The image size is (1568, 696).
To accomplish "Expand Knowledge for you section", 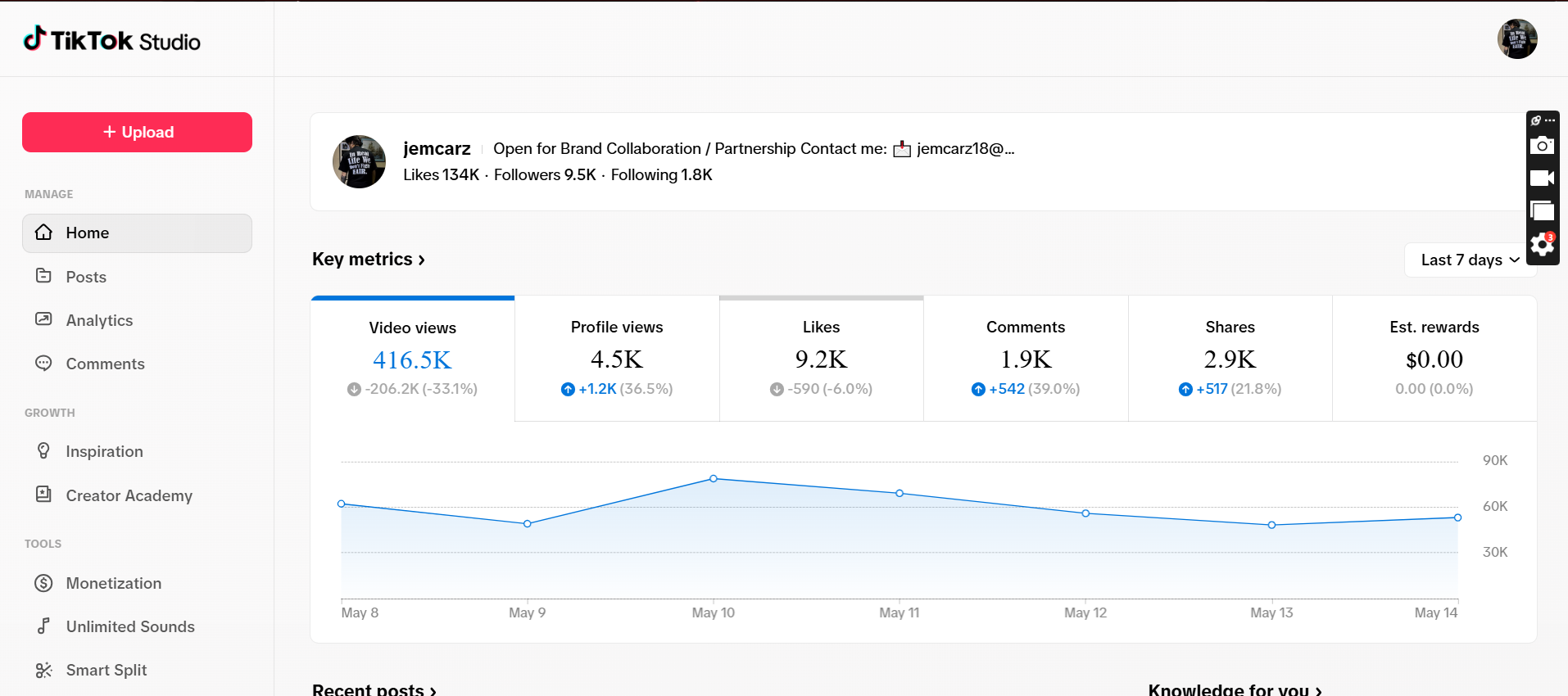I will (1235, 689).
